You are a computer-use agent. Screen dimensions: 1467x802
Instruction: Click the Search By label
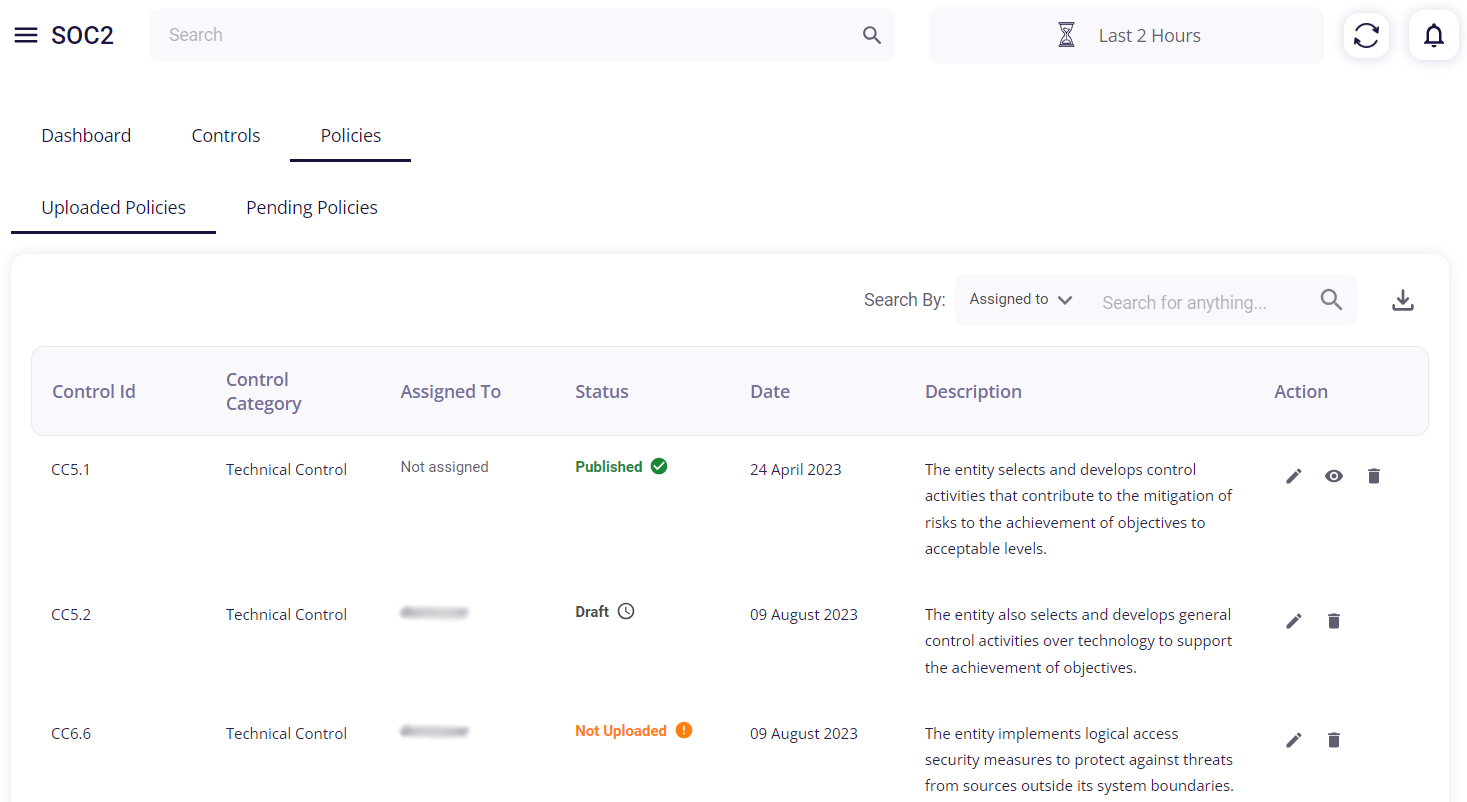905,300
